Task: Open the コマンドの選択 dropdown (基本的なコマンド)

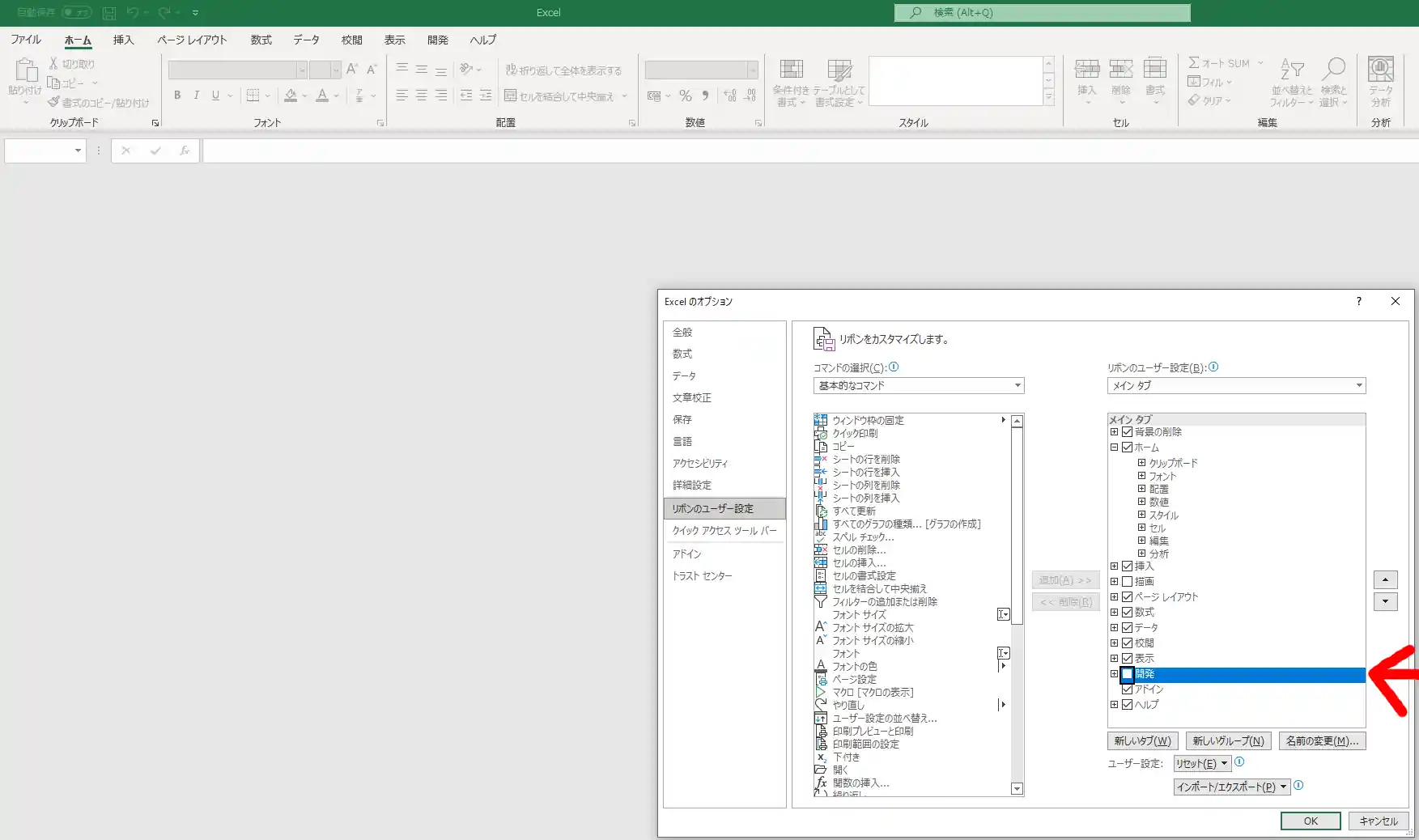Action: 919,386
